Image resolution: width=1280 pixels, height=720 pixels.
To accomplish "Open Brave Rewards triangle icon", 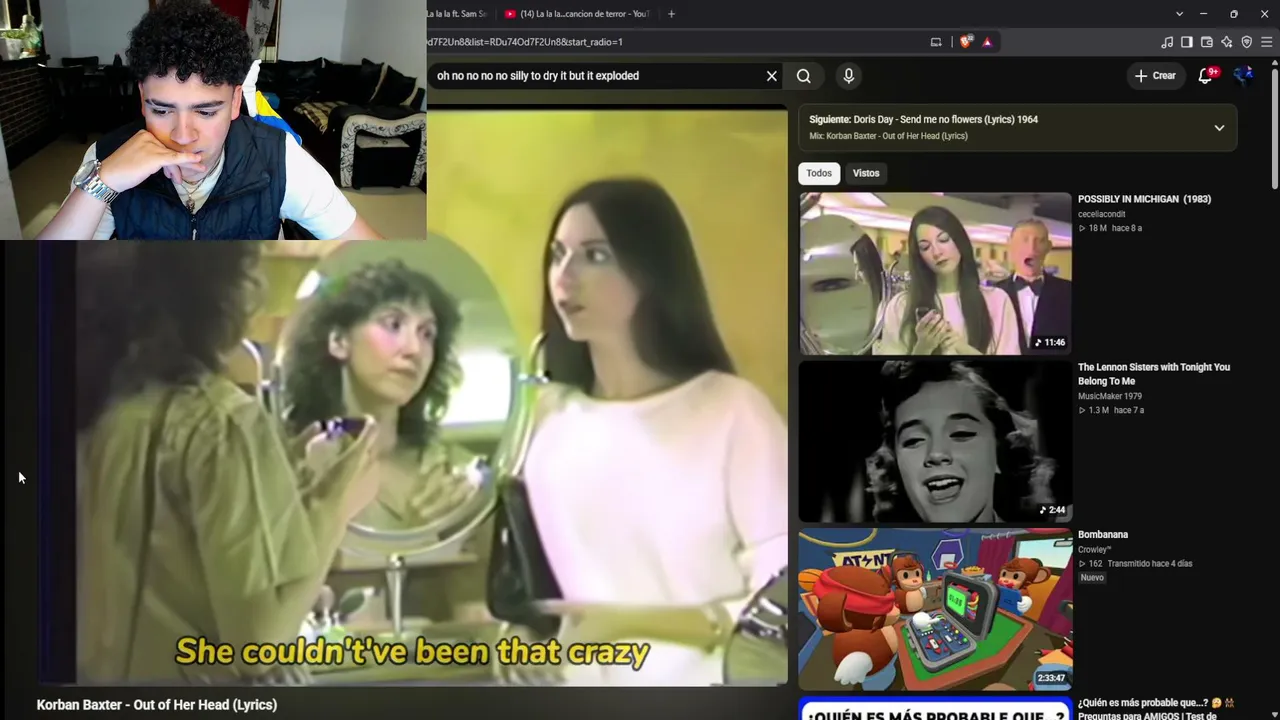I will 987,42.
